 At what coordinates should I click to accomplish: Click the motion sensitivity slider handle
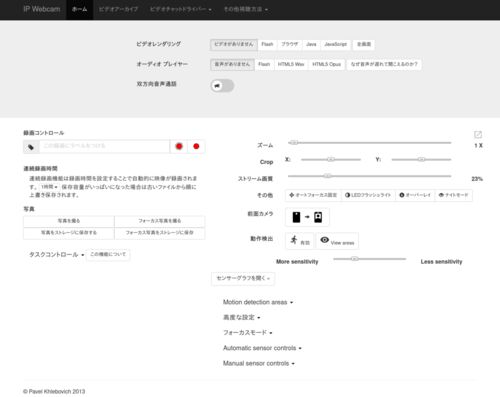(x=355, y=259)
